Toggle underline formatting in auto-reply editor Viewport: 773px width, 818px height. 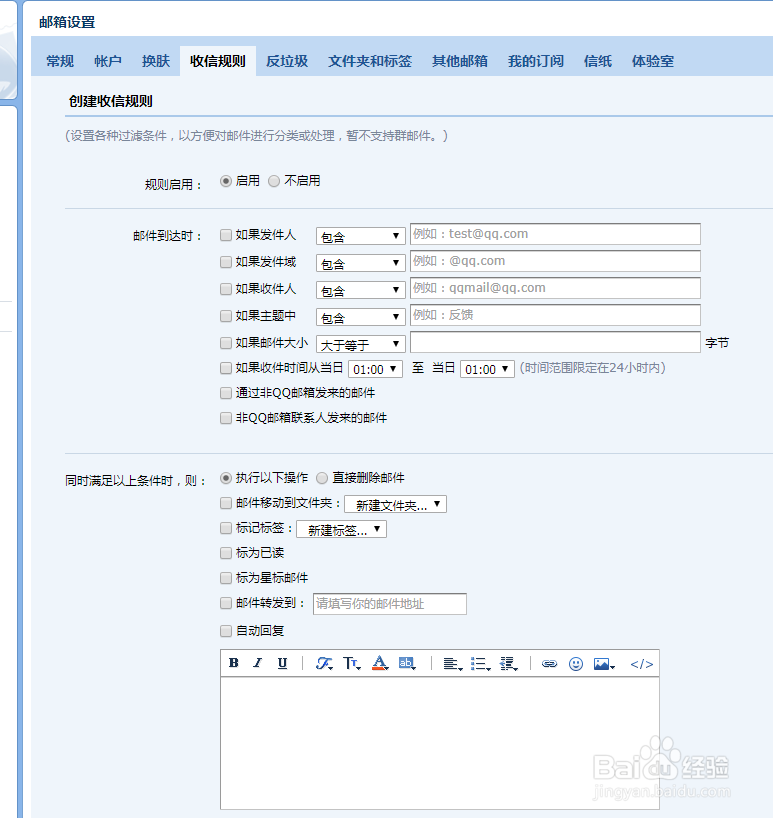pos(282,663)
